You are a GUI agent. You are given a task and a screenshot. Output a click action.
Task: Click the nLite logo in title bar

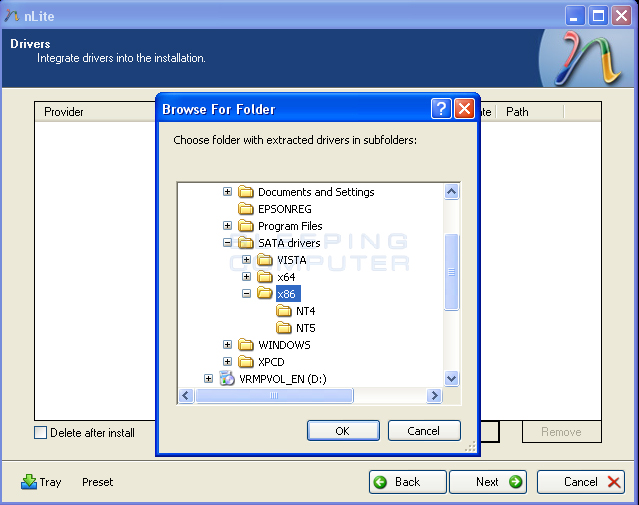11,15
